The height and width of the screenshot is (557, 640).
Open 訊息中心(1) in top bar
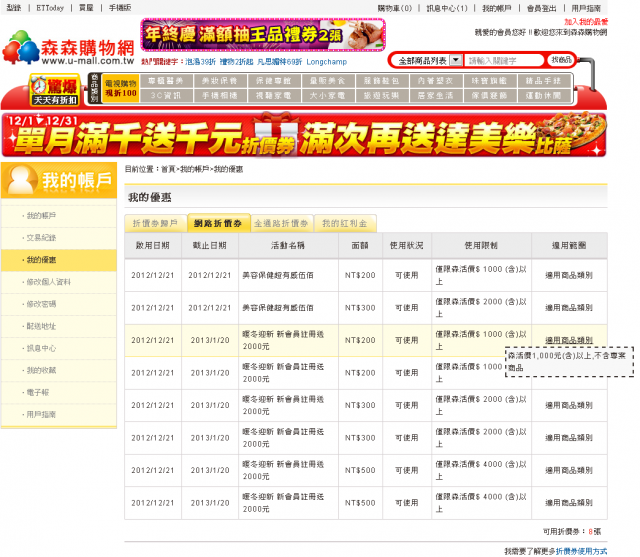(447, 8)
